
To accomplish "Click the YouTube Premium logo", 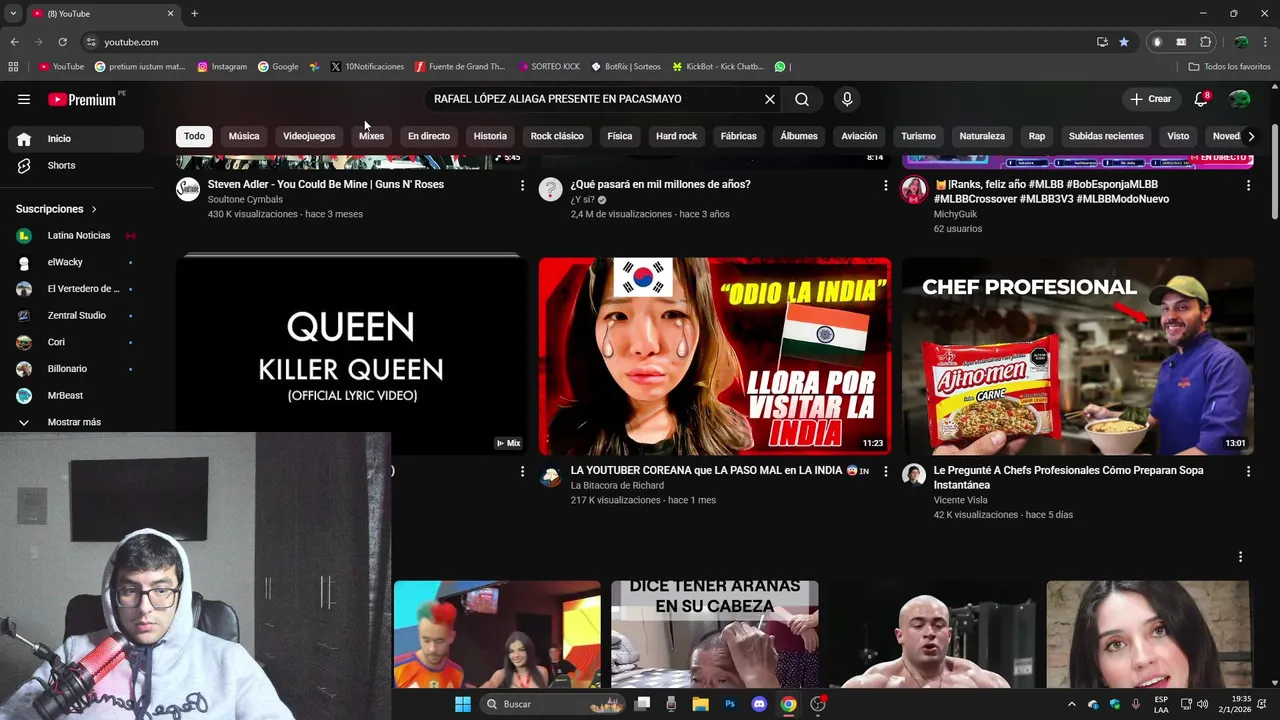I will pyautogui.click(x=82, y=99).
